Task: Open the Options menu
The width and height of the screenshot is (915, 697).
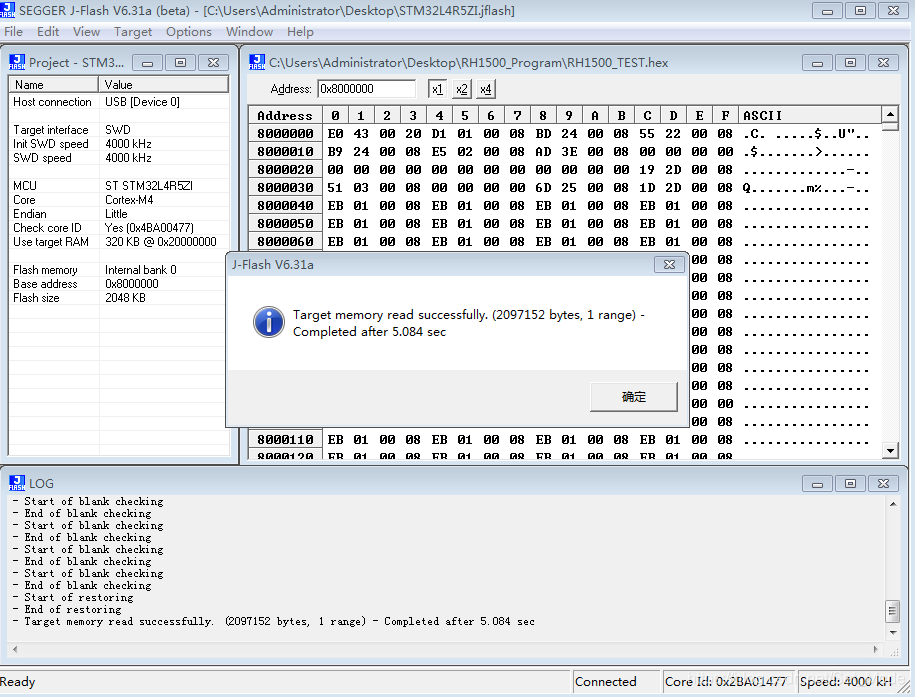Action: point(188,32)
